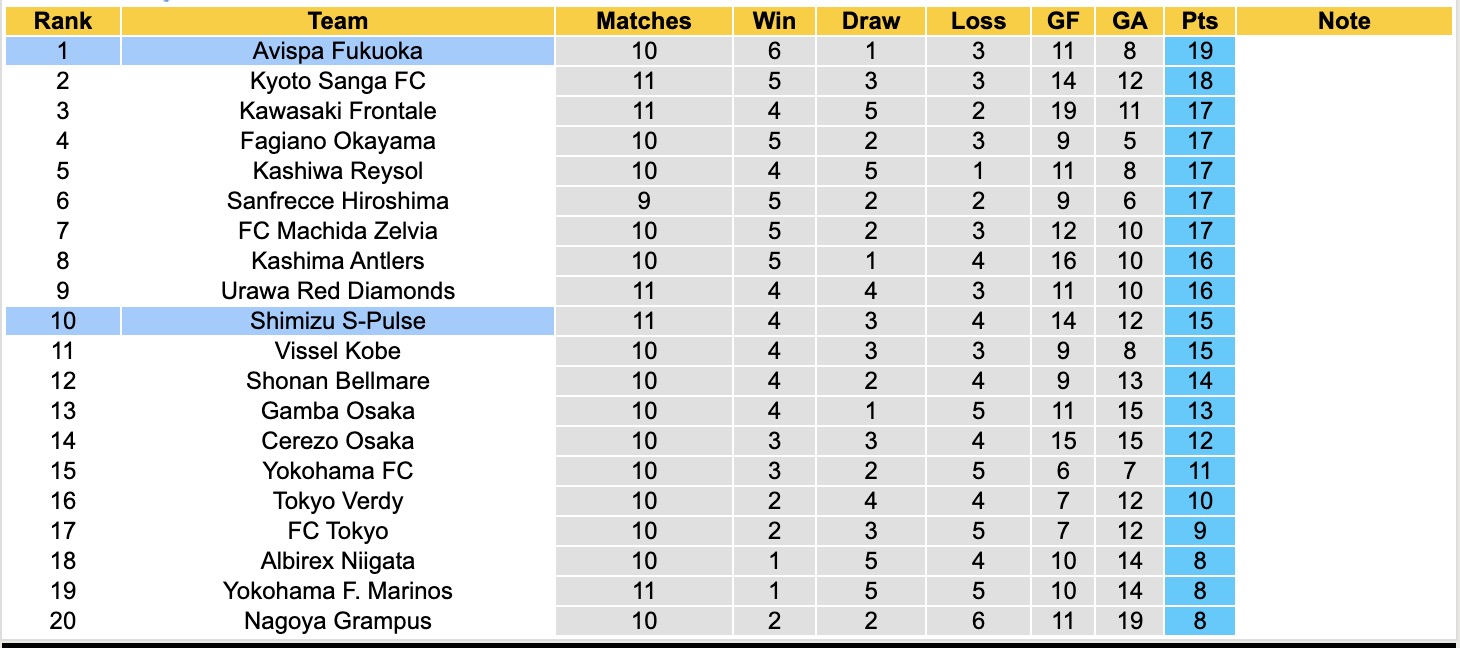Select Nagoya Grampus at rank 20
Image resolution: width=1460 pixels, height=648 pixels.
tap(338, 621)
